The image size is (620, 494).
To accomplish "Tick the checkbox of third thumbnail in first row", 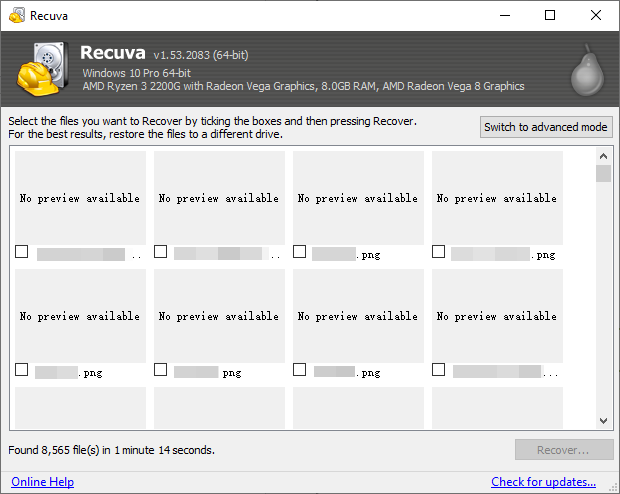I will click(300, 253).
